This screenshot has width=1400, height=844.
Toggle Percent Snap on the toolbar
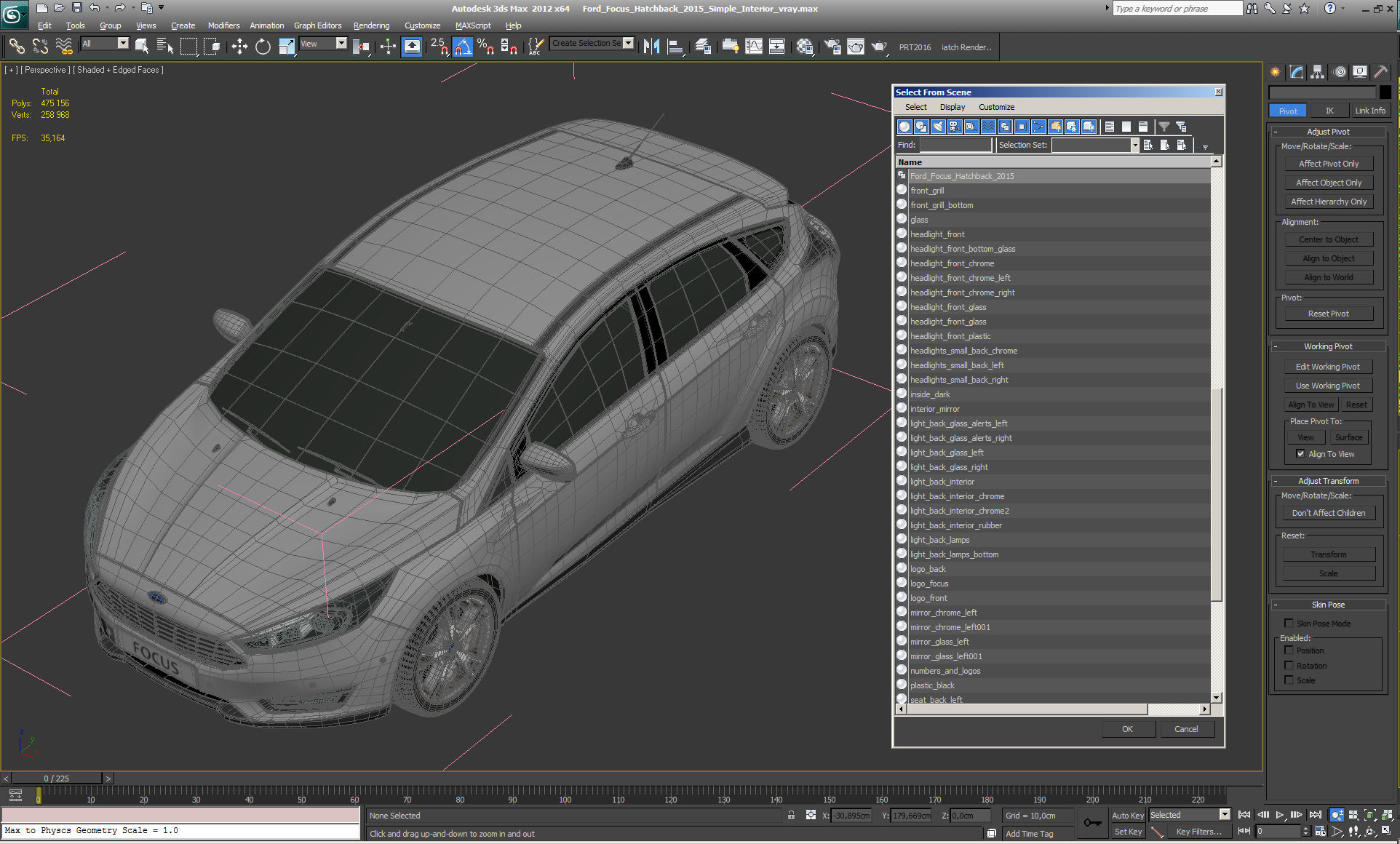(486, 47)
